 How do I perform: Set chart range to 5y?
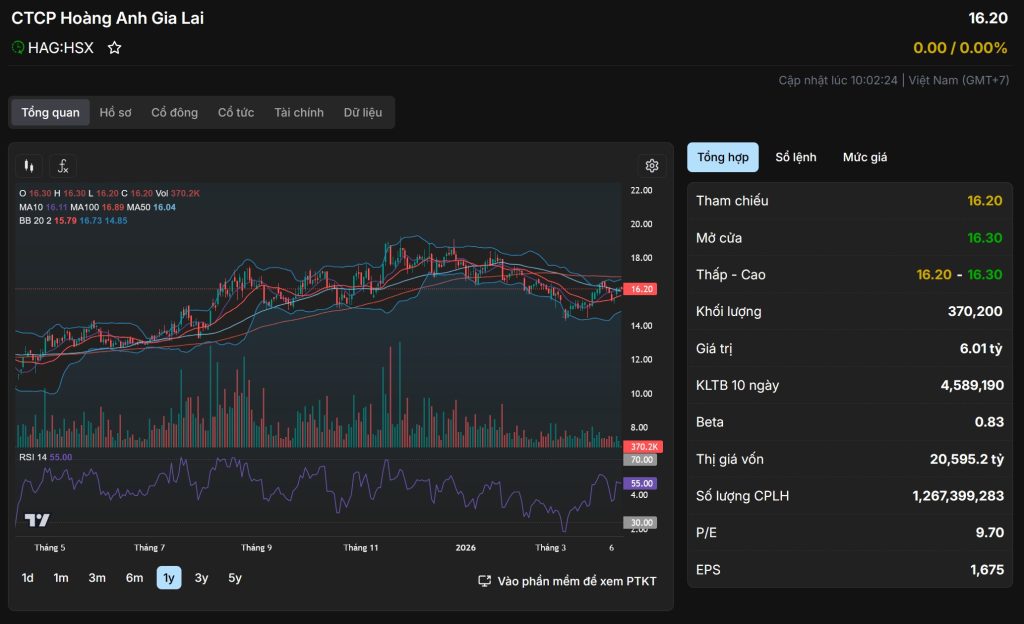[x=235, y=578]
